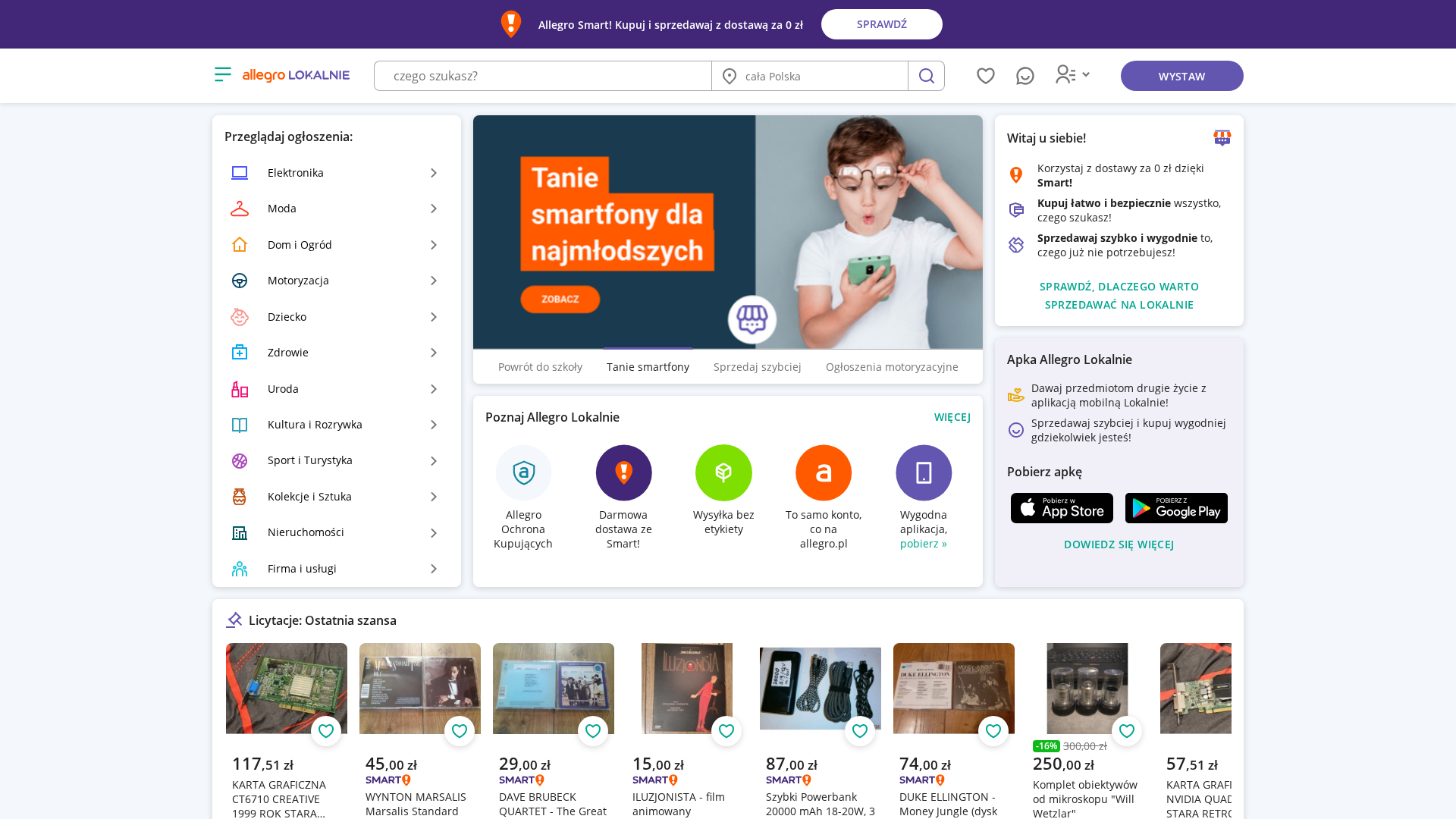The height and width of the screenshot is (819, 1456).
Task: Select the Tanie smartfony banner tab
Action: click(648, 367)
